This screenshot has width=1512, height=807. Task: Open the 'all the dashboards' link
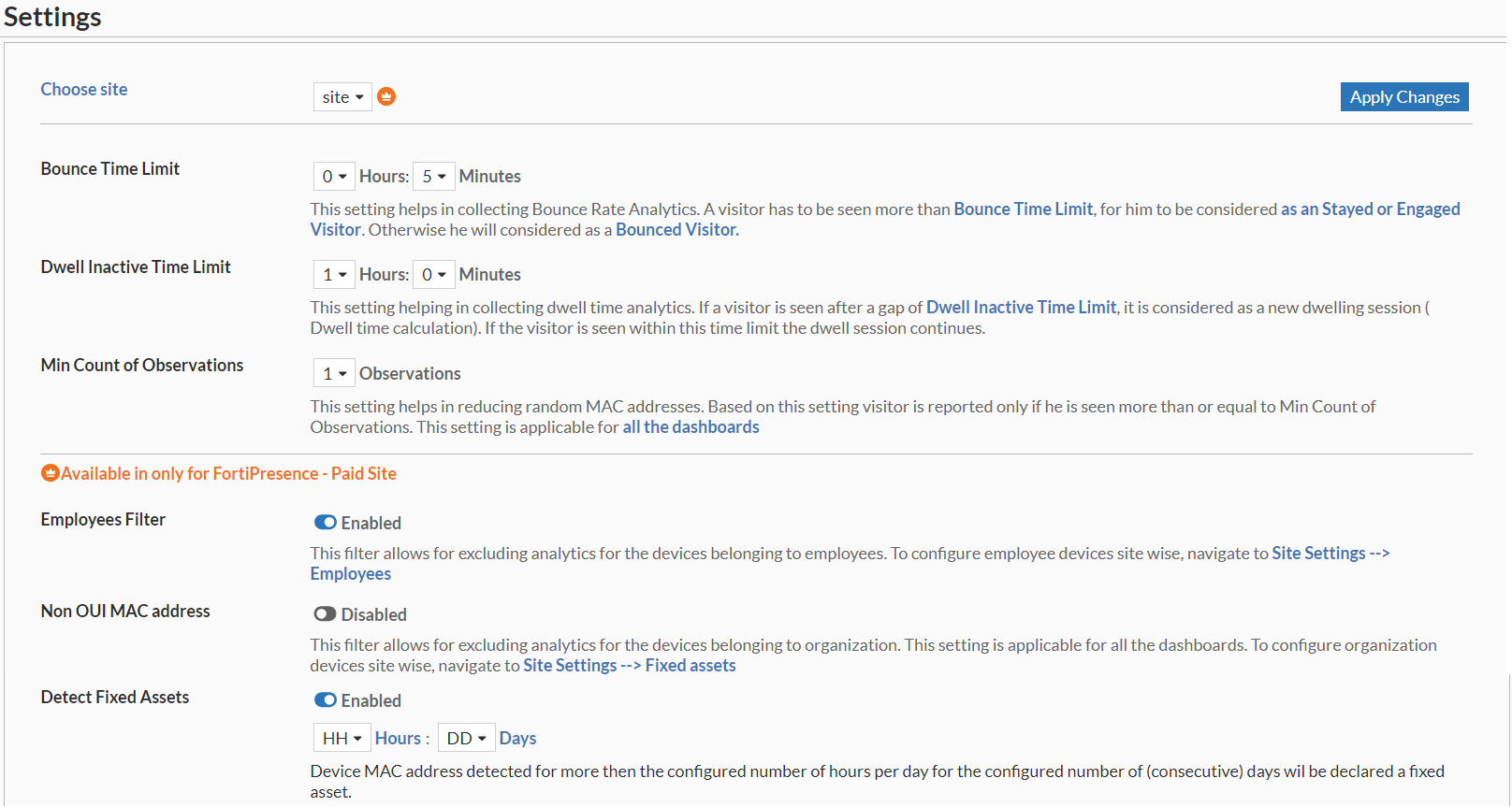pos(691,427)
